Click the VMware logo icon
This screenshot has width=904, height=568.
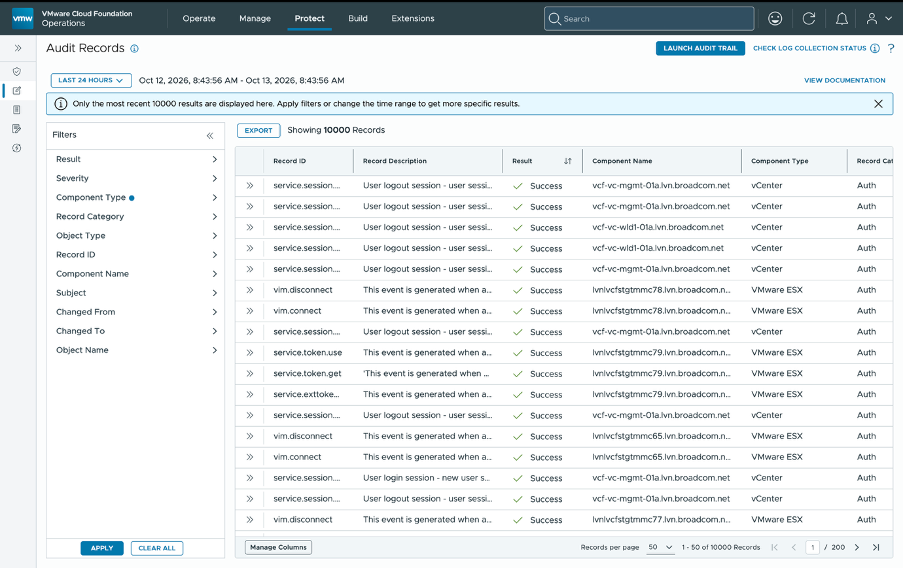[x=23, y=18]
